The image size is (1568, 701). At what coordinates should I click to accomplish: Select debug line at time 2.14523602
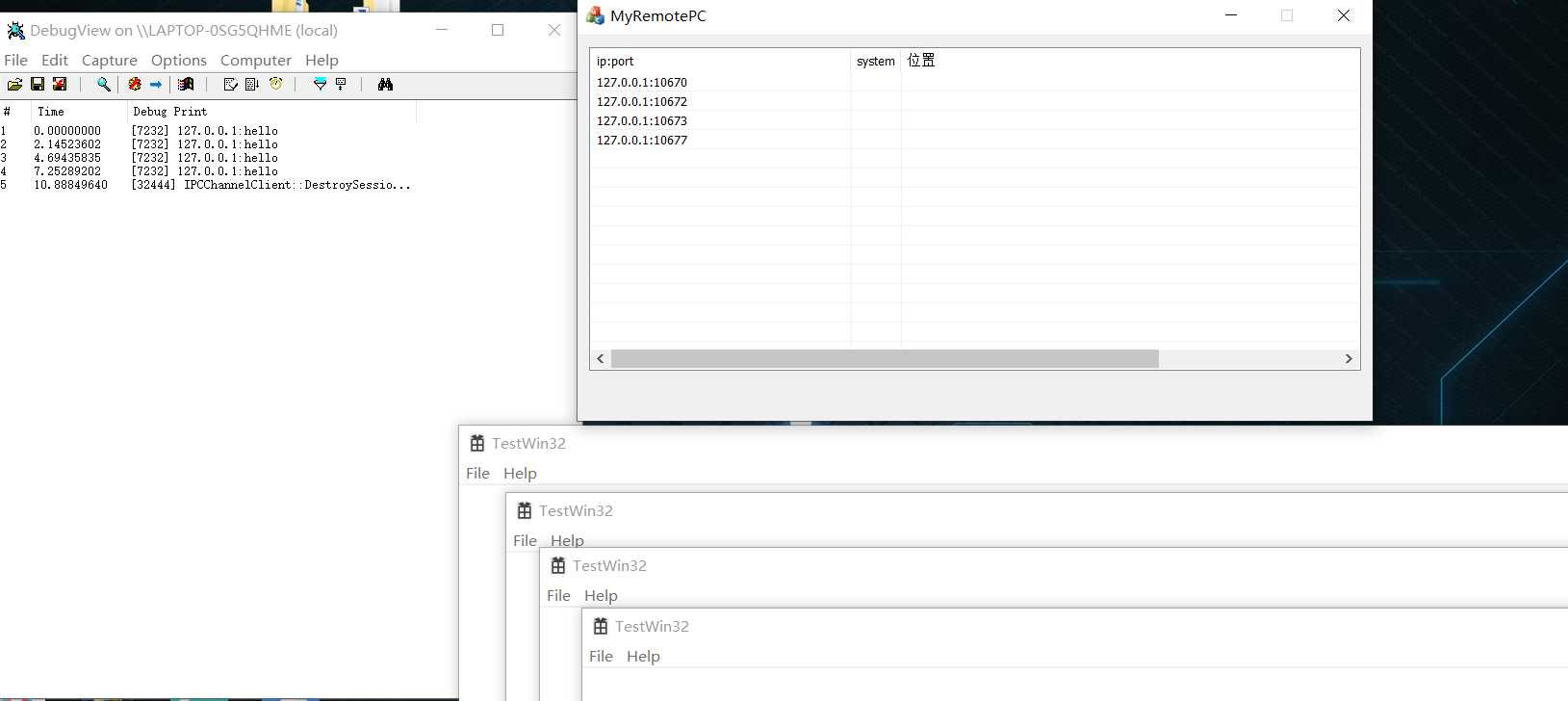click(207, 144)
